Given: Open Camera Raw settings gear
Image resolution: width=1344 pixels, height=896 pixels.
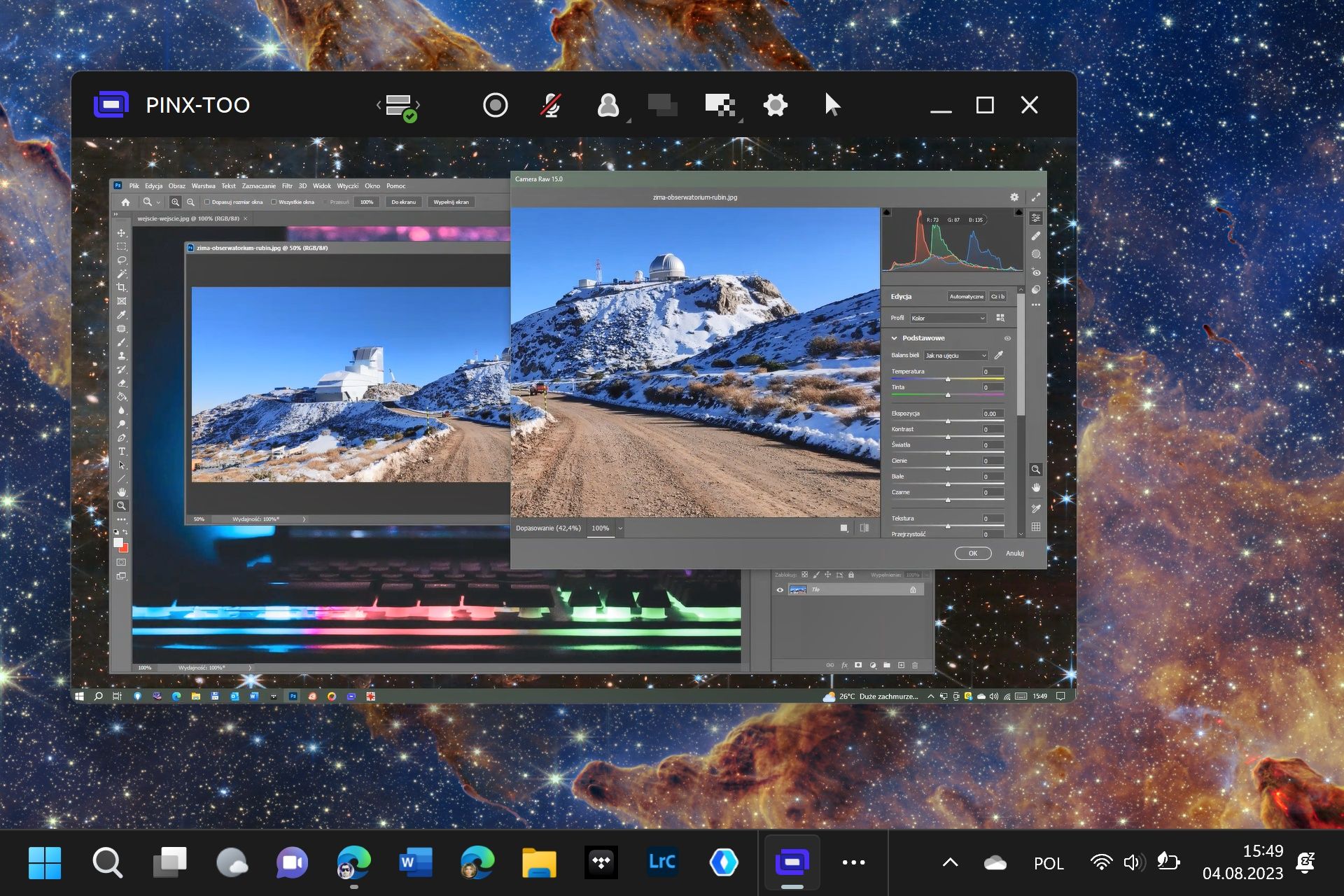Looking at the screenshot, I should click(1014, 197).
